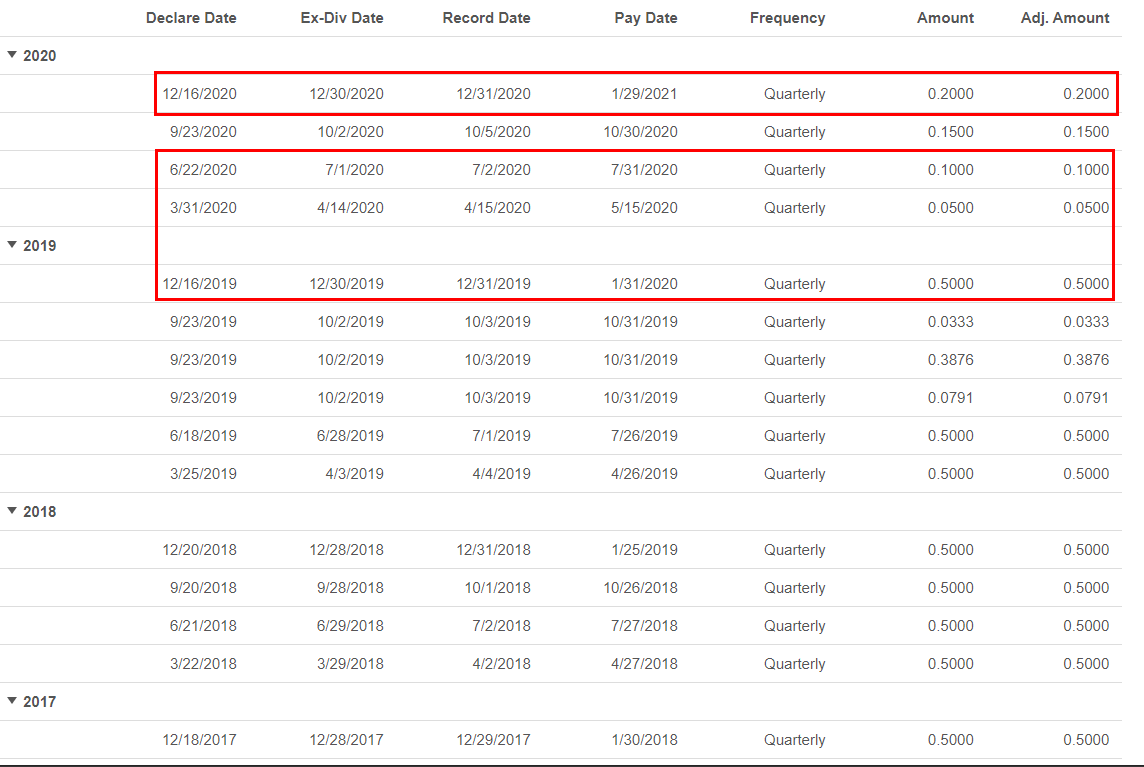The height and width of the screenshot is (767, 1144).
Task: Click record date 12/31/2020
Action: click(x=494, y=93)
